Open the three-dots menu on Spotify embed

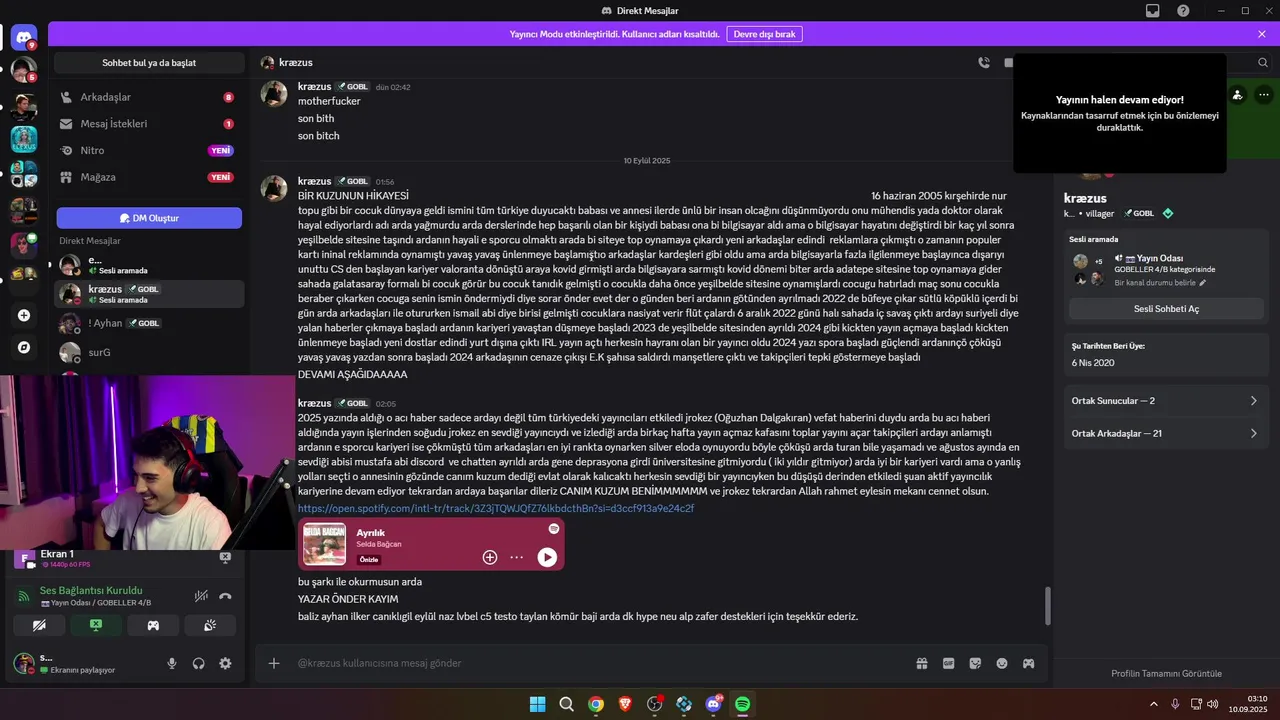(x=517, y=557)
